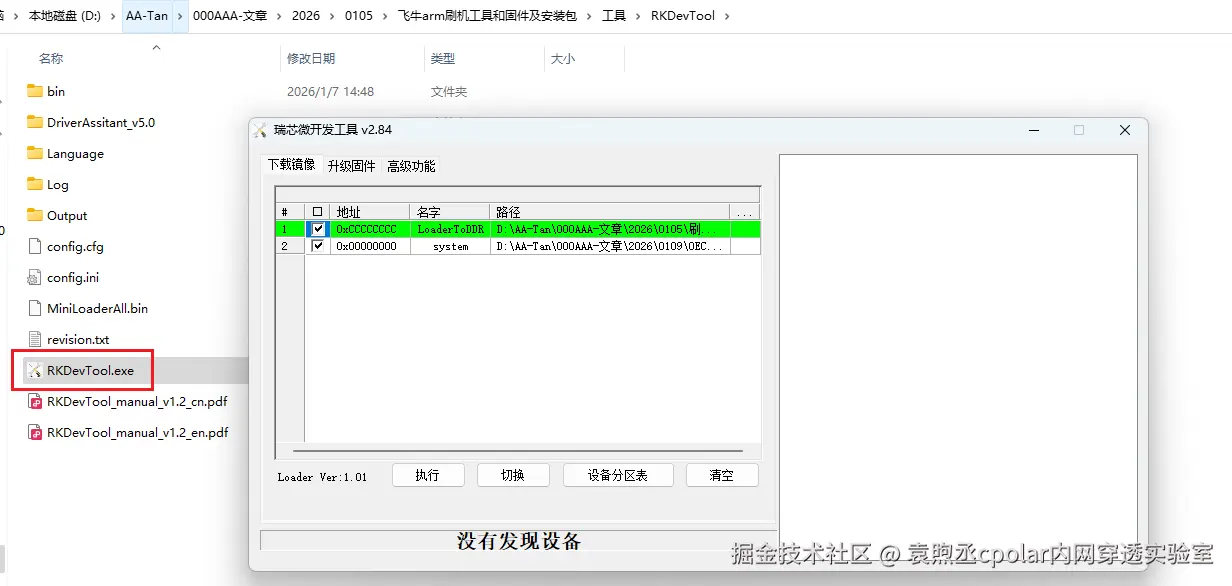Select the MiniLoaderAll.bin file icon
The width and height of the screenshot is (1232, 586).
pos(35,309)
